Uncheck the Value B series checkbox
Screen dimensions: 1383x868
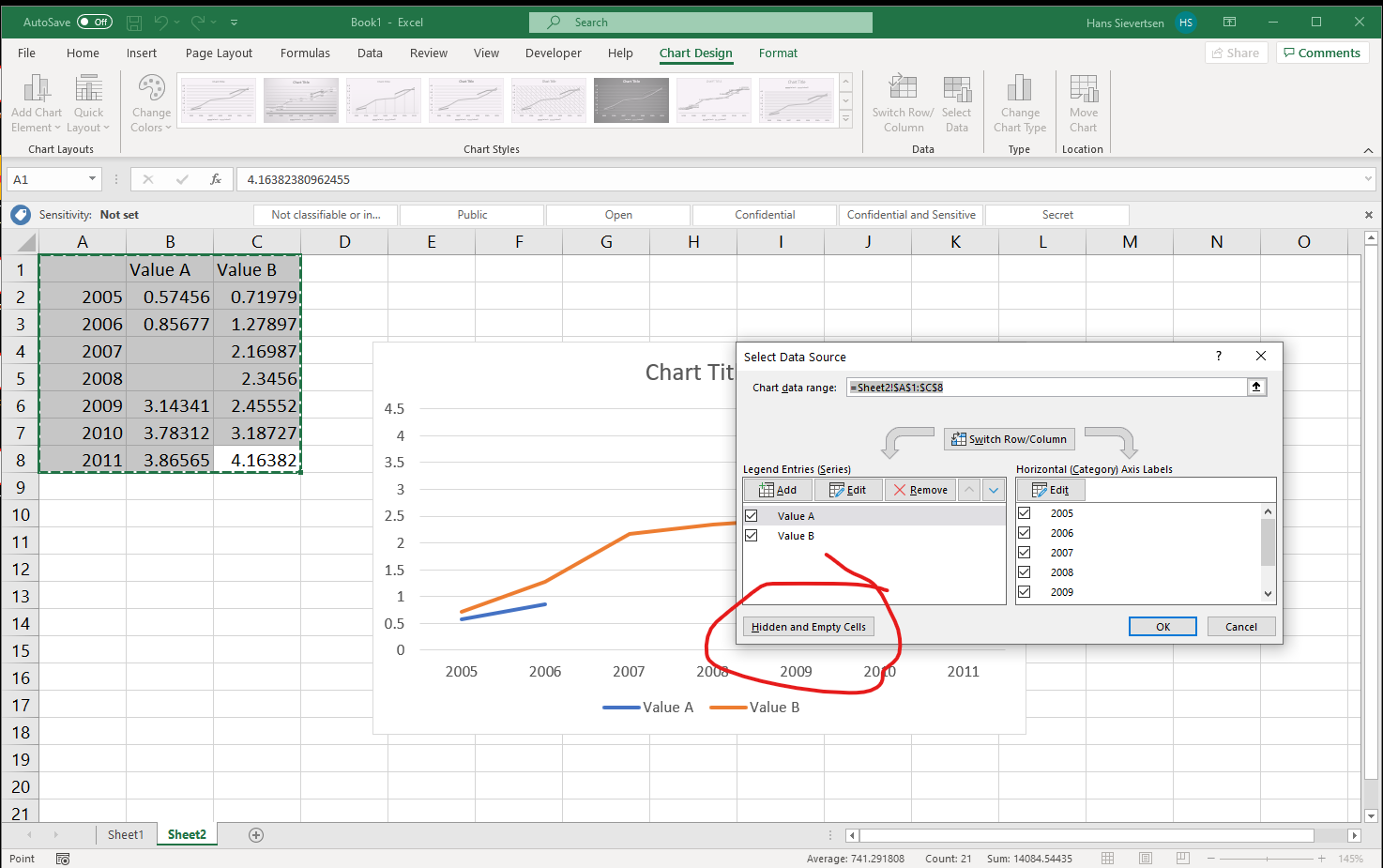coord(751,535)
